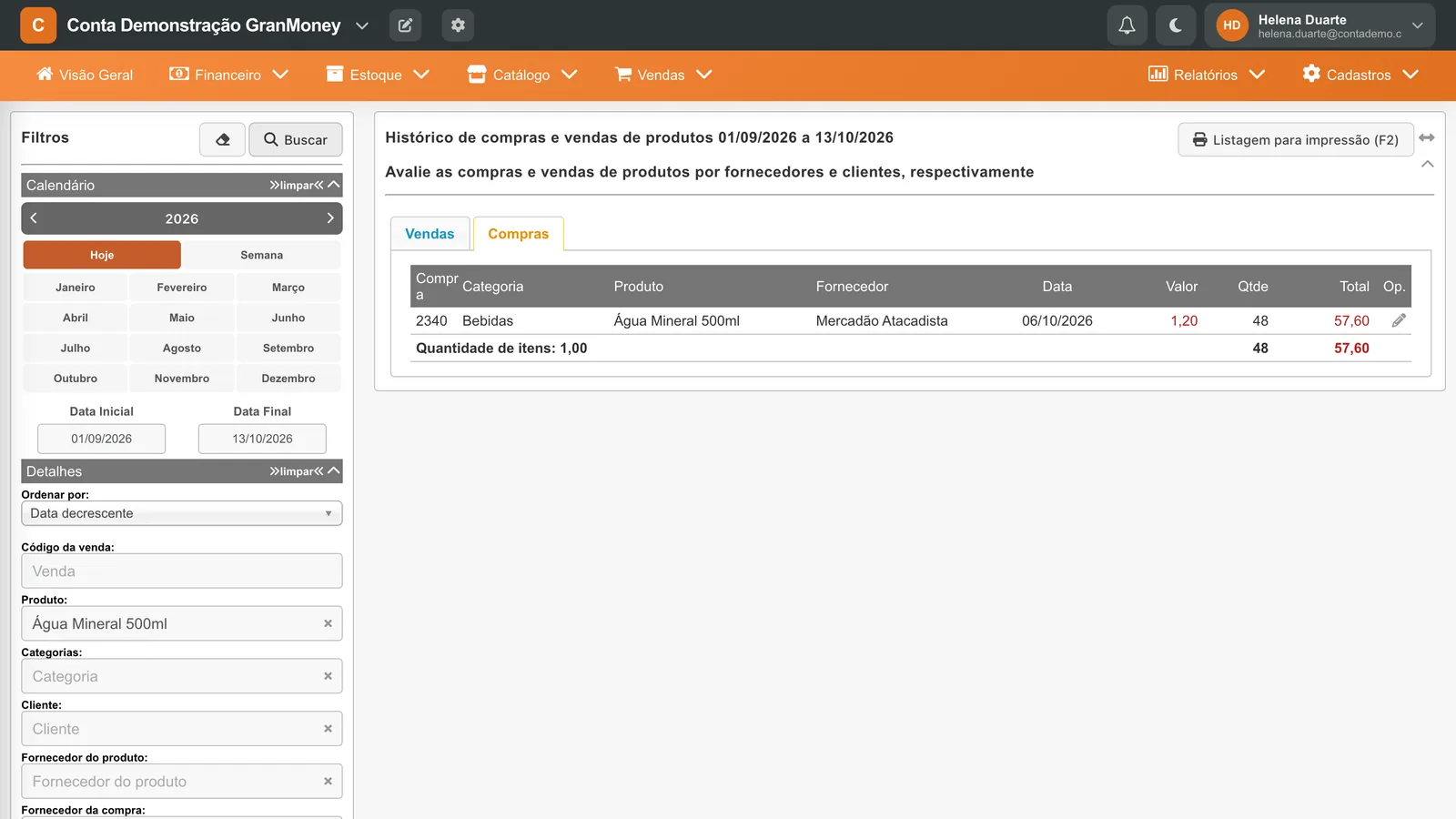
Task: Select the Semana calendar shortcut
Action: (x=262, y=255)
